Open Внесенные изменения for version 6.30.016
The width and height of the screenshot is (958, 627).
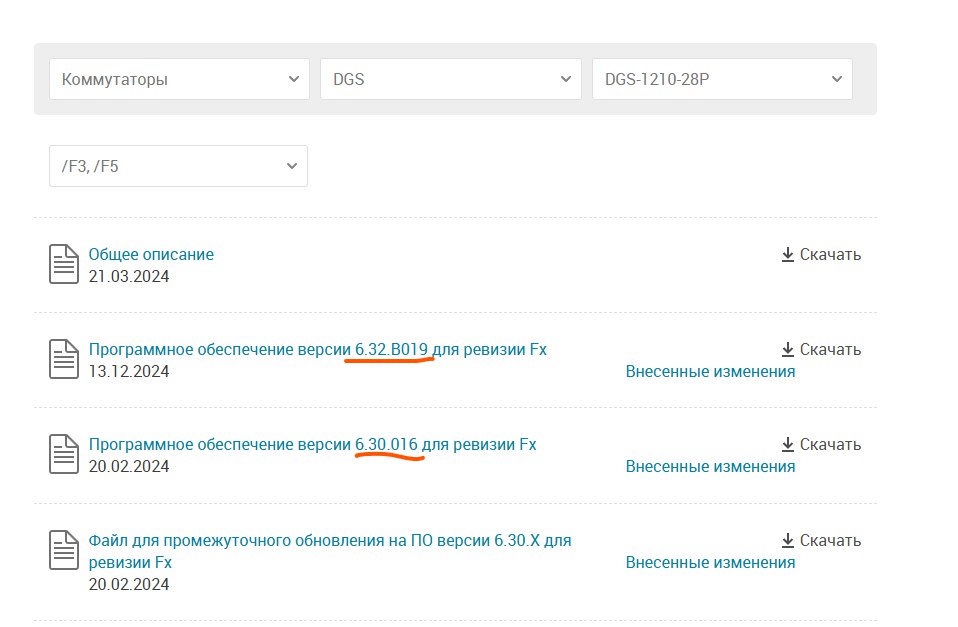pos(711,466)
